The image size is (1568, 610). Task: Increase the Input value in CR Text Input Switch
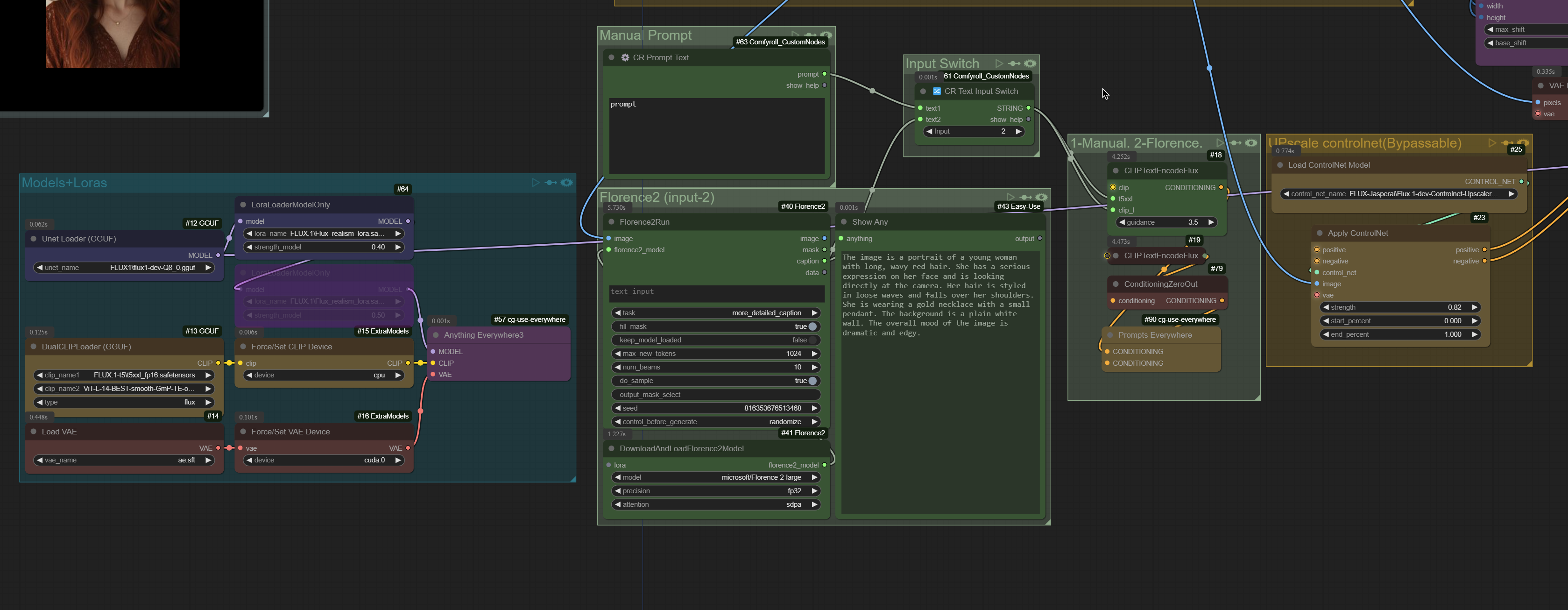1018,132
